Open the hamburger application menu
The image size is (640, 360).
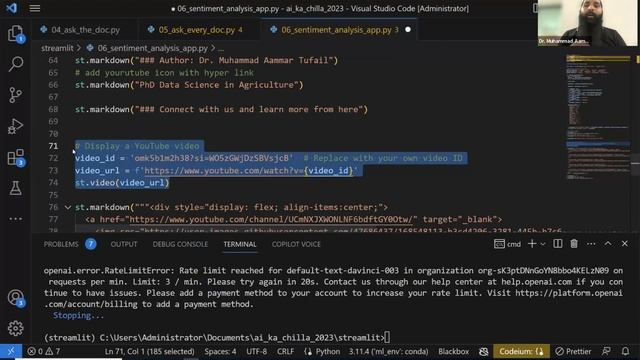35,8
